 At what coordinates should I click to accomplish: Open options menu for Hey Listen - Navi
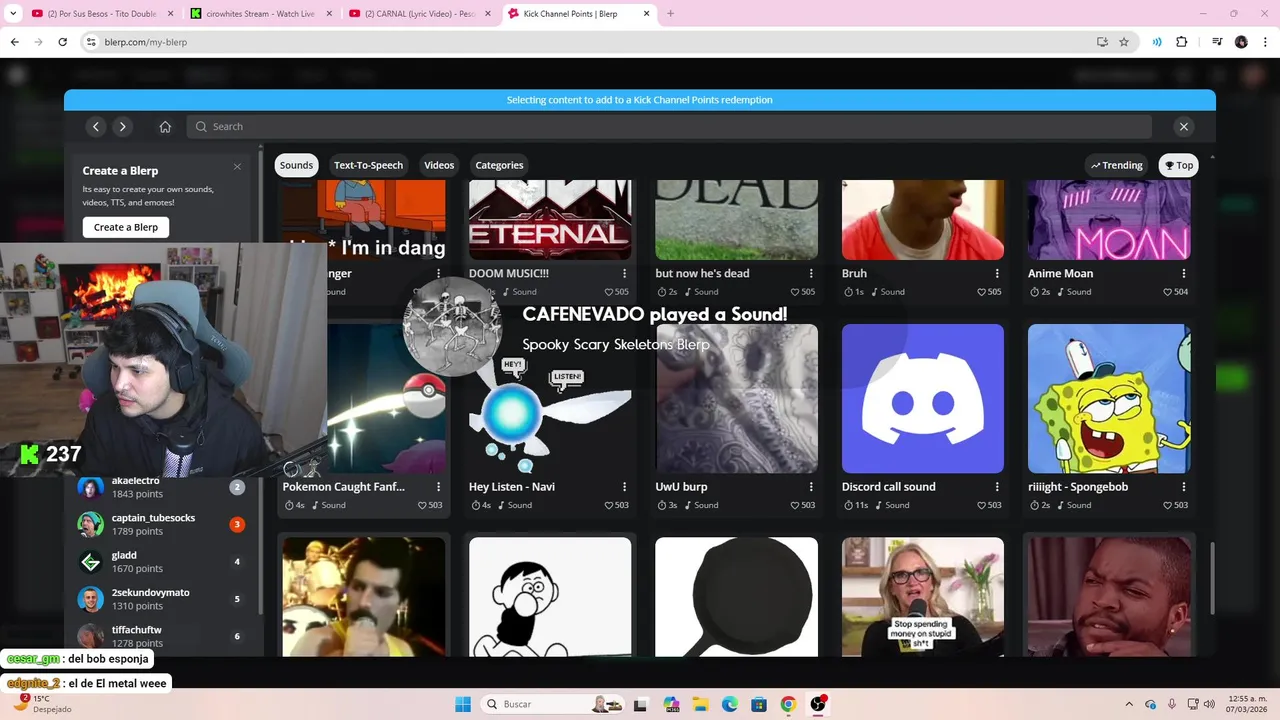click(x=625, y=487)
